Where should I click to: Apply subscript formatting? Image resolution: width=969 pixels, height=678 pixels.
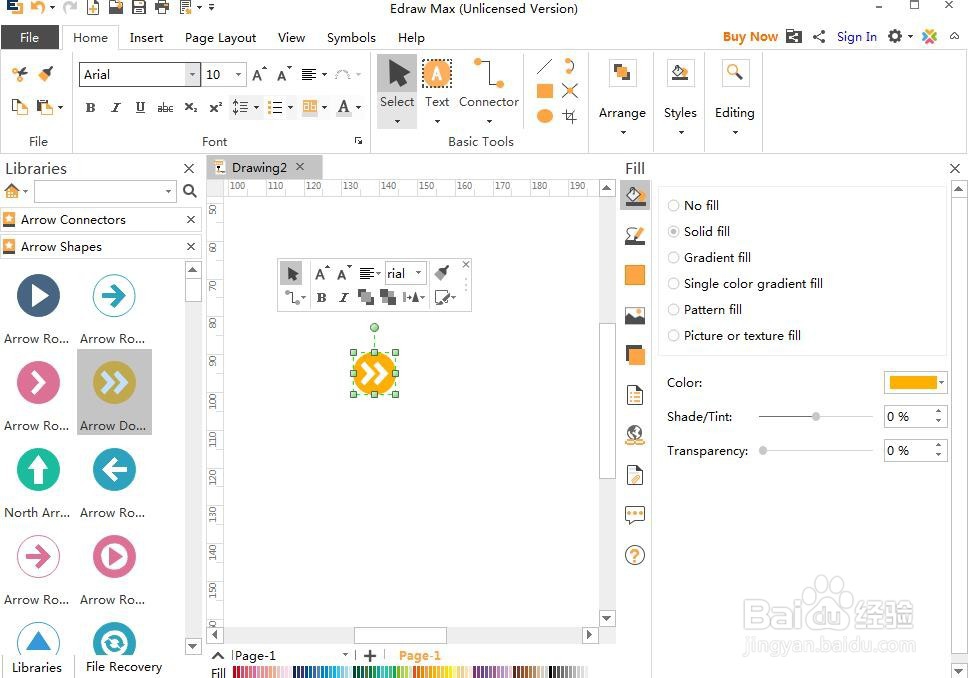coord(191,108)
